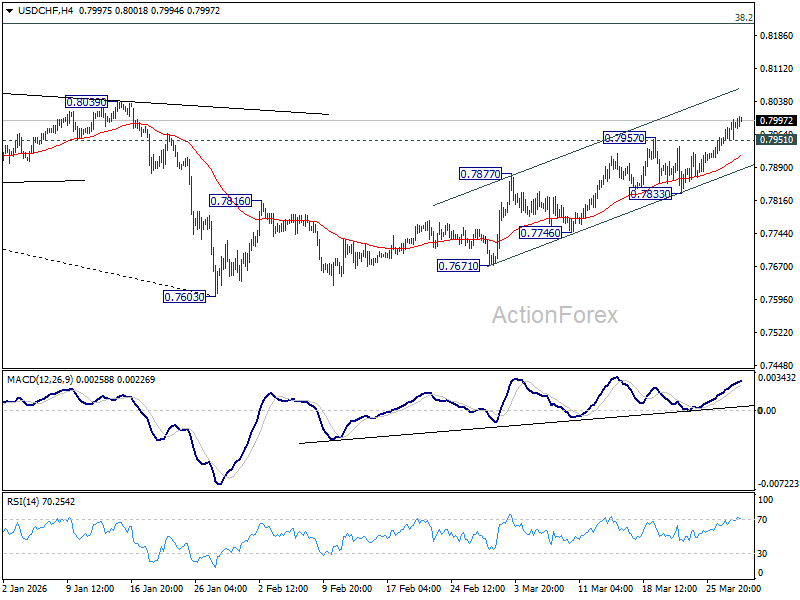Click the 0.80380 price axis value

777,102
